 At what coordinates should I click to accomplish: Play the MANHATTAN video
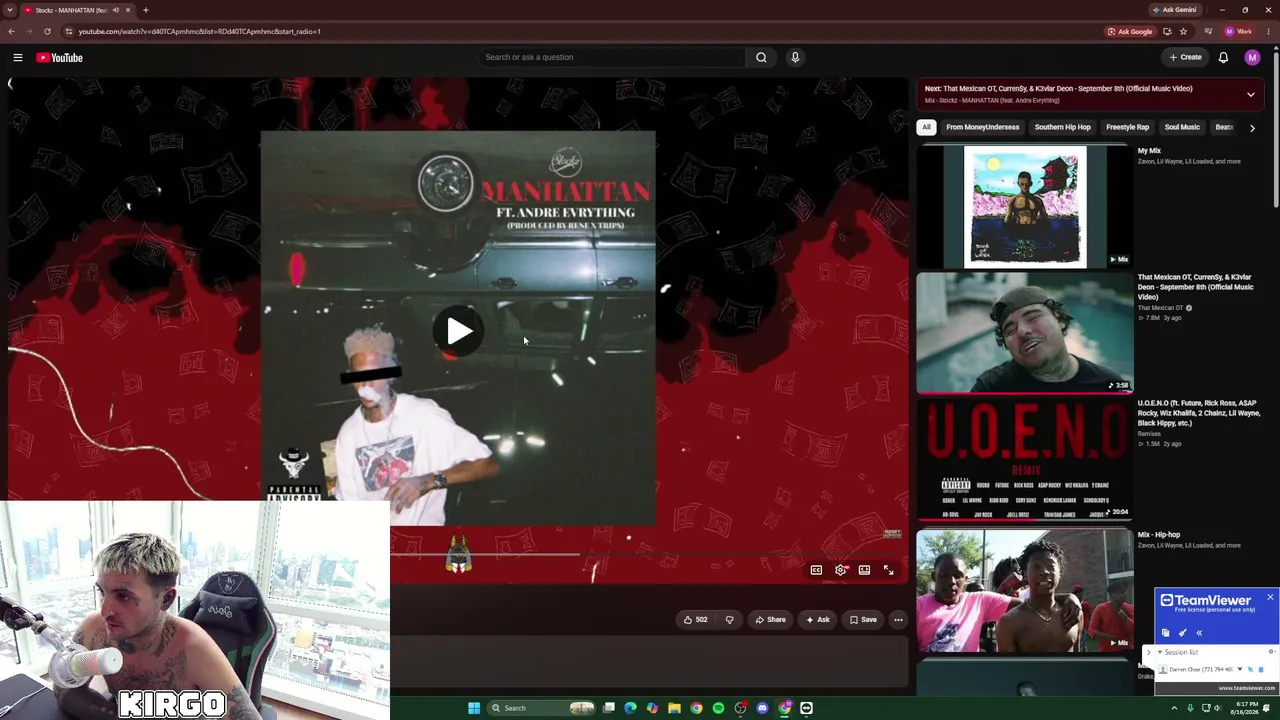459,331
